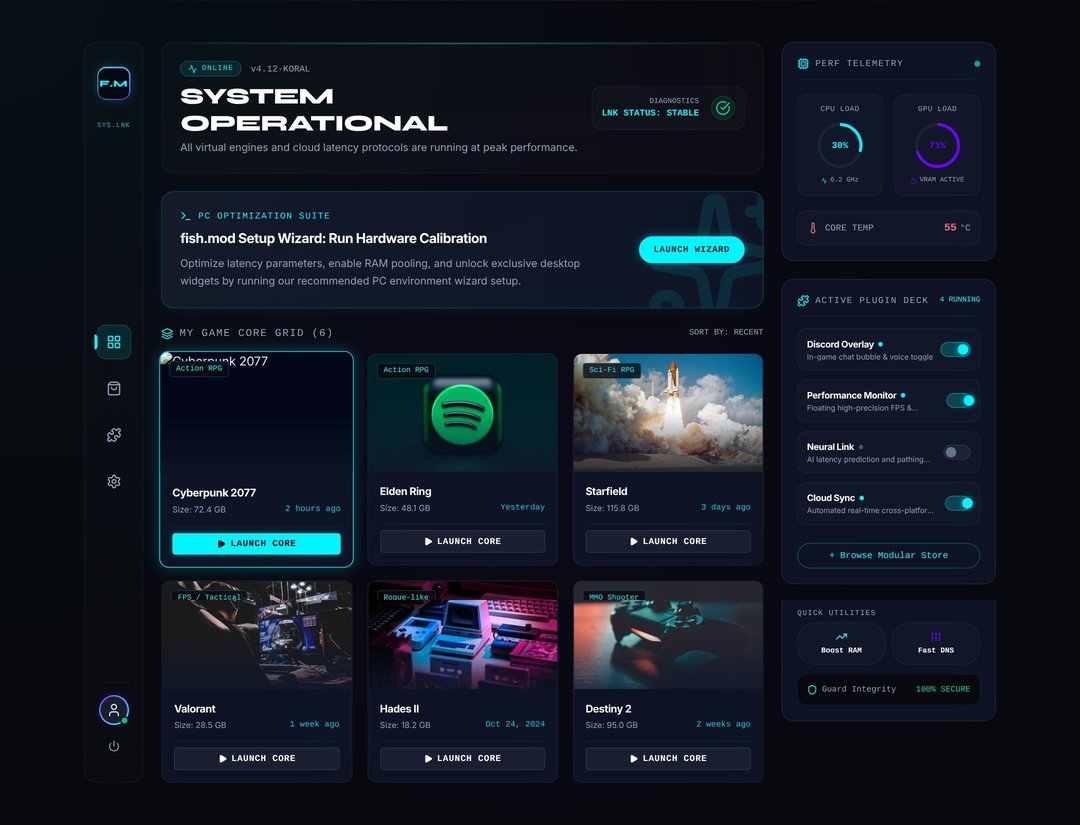Viewport: 1080px width, 825px height.
Task: Launch Core for Hades II
Action: tap(462, 758)
